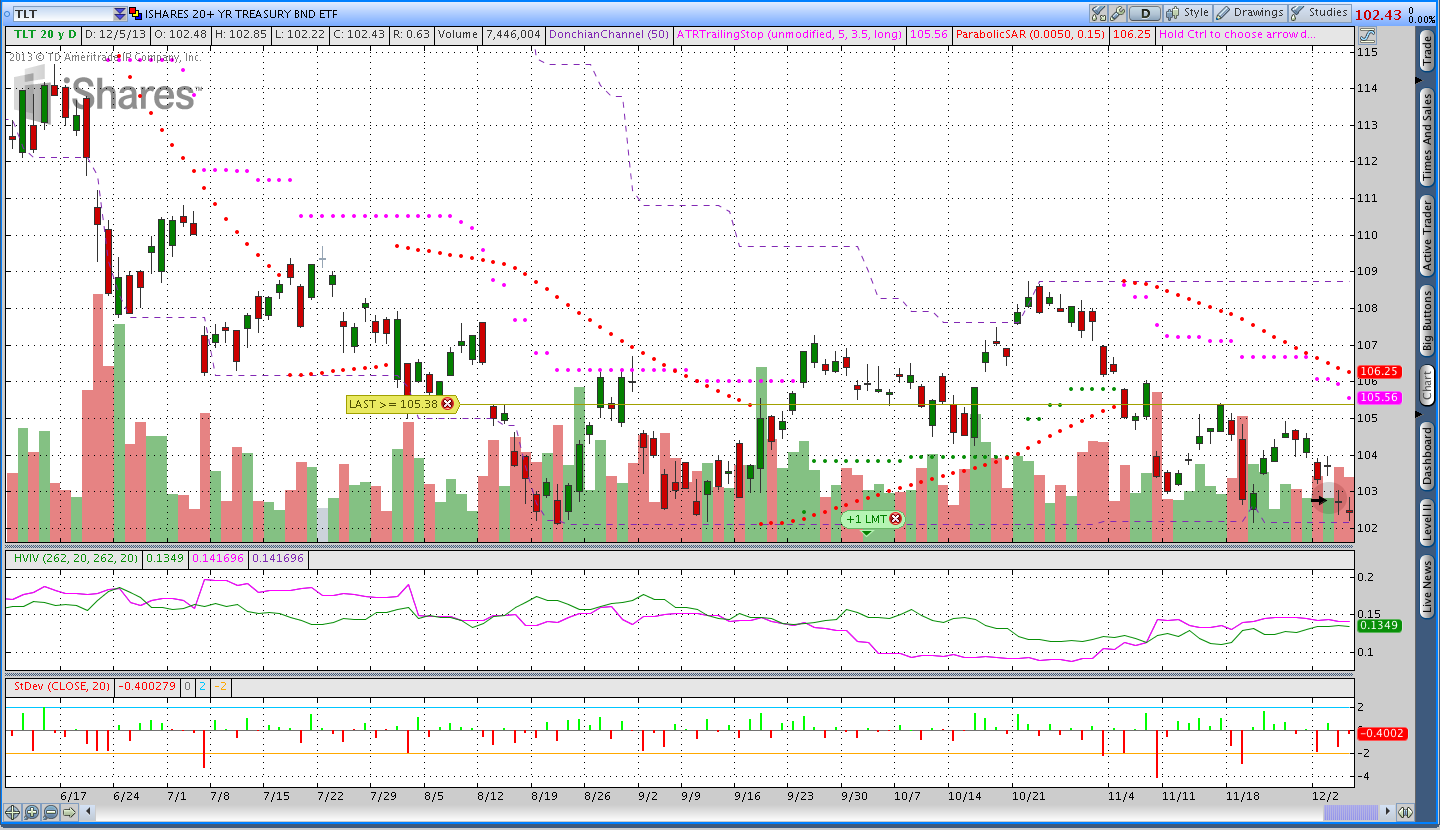Click the Volume 7,446,004 readout
This screenshot has width=1440, height=830.
[489, 34]
